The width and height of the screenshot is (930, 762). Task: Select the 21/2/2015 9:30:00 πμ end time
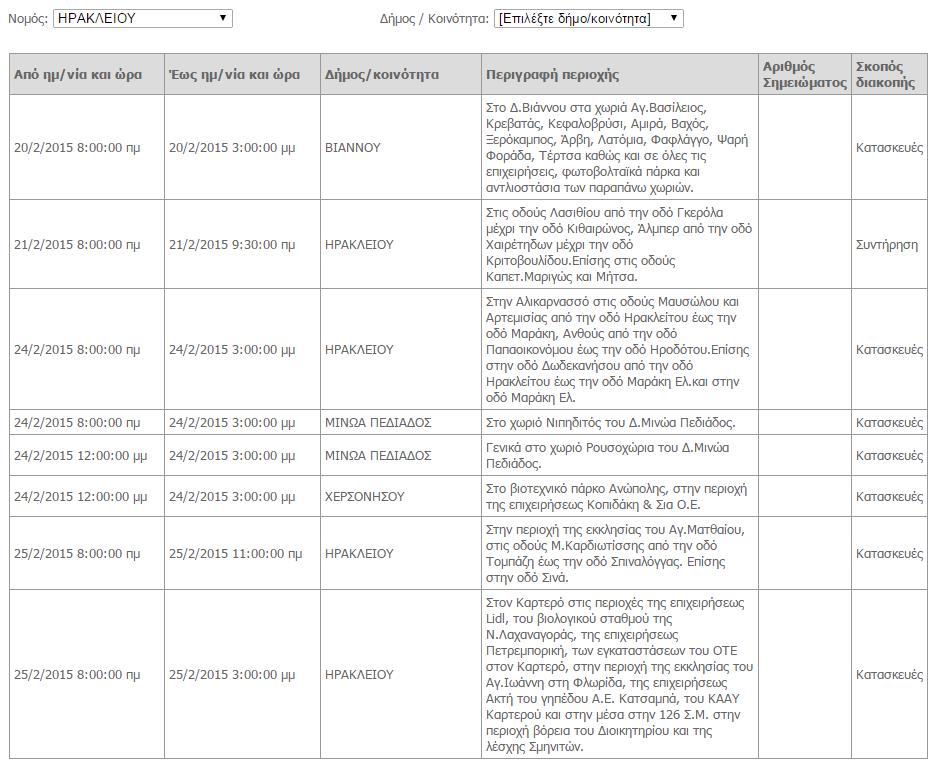232,245
